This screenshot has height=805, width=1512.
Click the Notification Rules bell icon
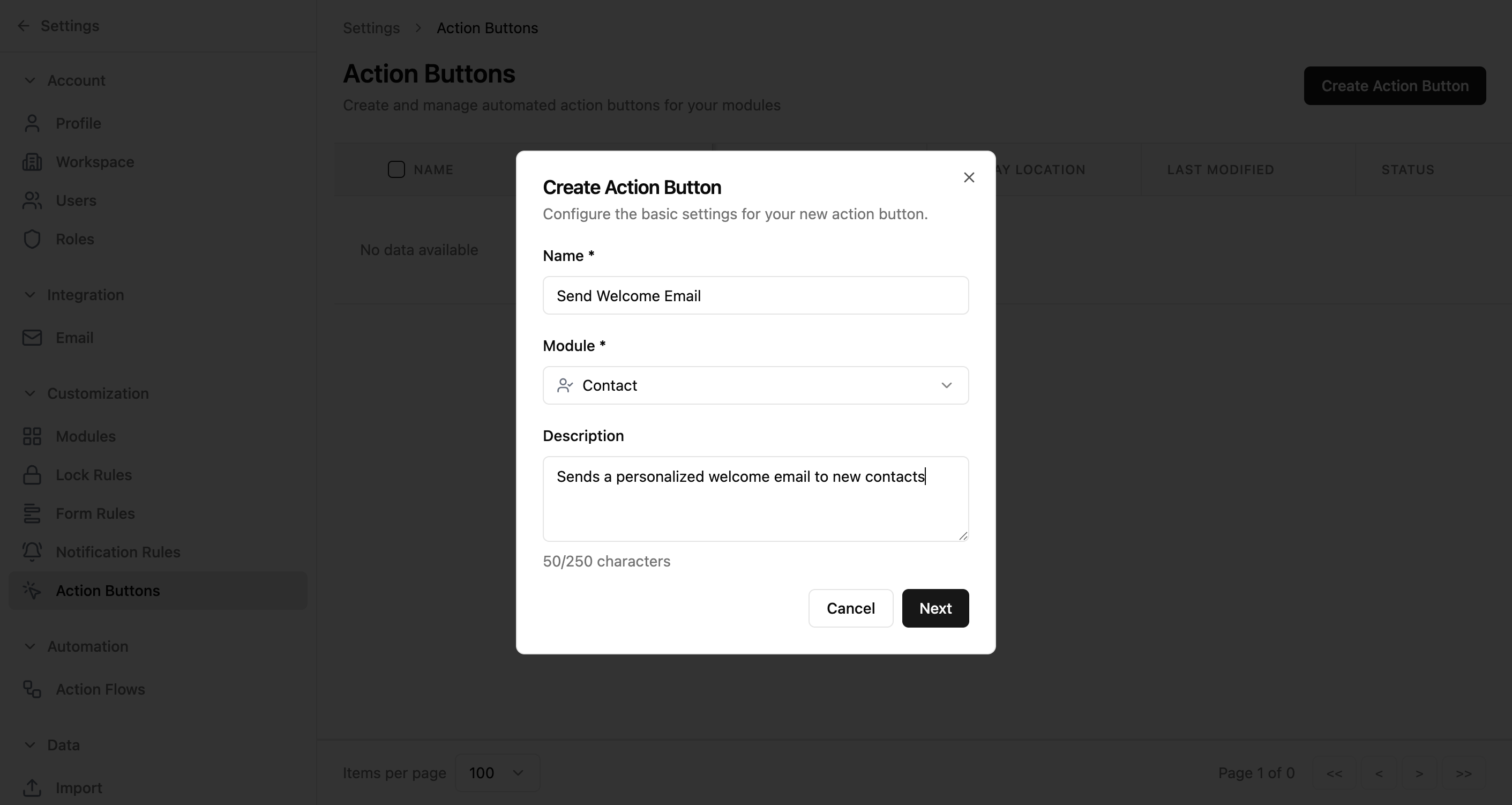pos(32,552)
